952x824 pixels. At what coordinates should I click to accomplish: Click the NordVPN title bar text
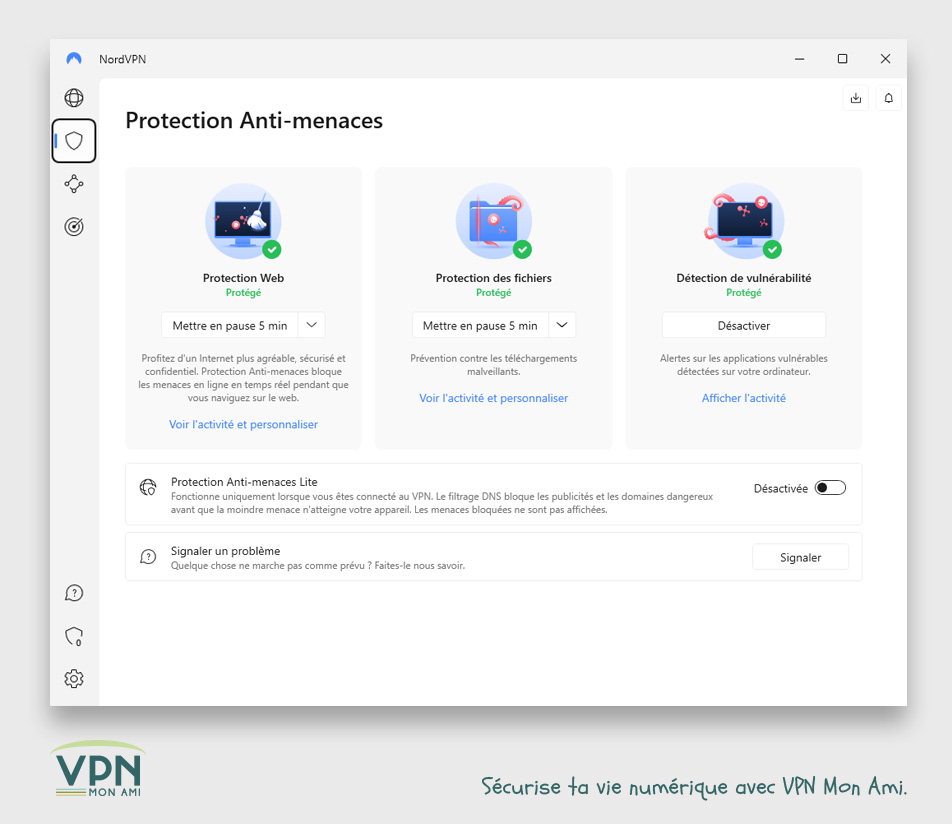(123, 59)
